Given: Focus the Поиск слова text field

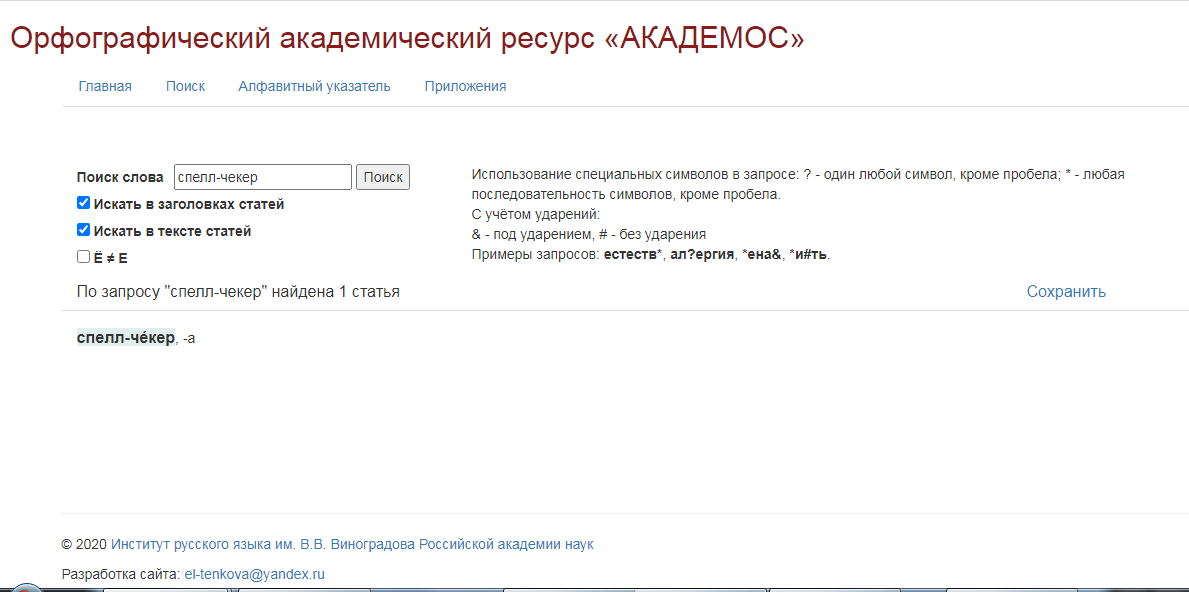Looking at the screenshot, I should coord(262,177).
